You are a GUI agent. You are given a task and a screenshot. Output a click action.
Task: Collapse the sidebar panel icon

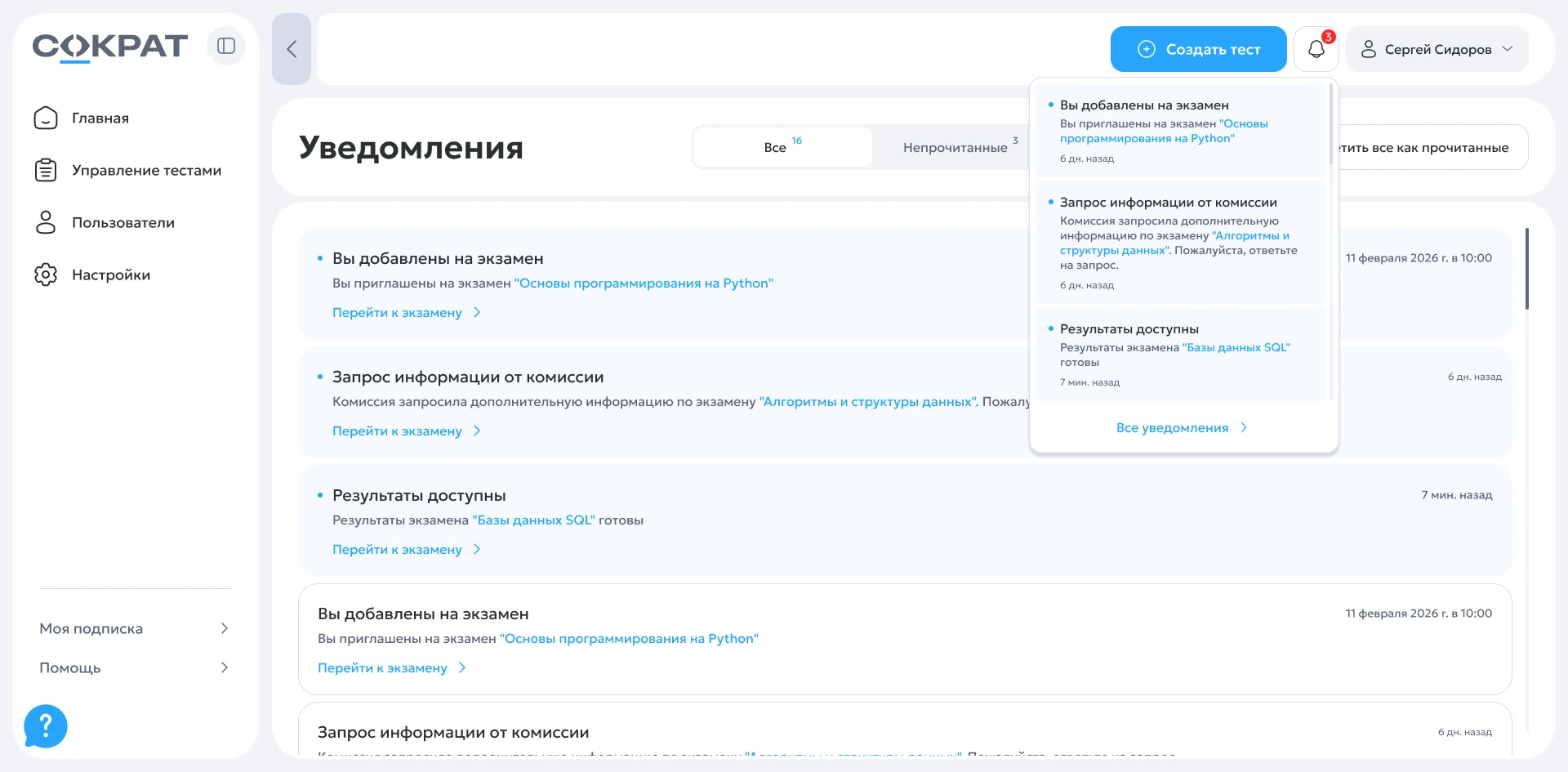pyautogui.click(x=226, y=46)
